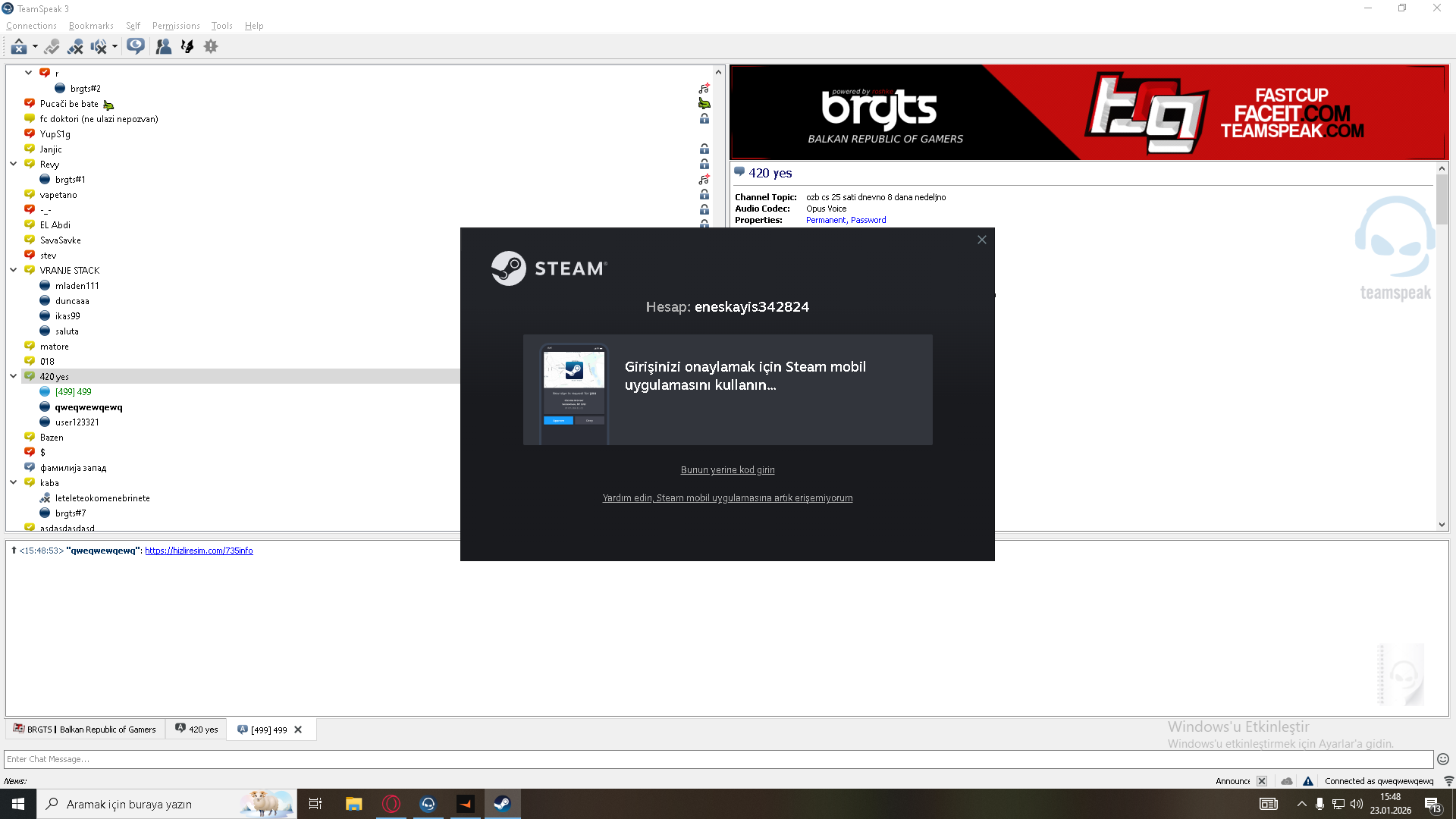Click the Password property link
This screenshot has width=1456, height=819.
(x=868, y=220)
